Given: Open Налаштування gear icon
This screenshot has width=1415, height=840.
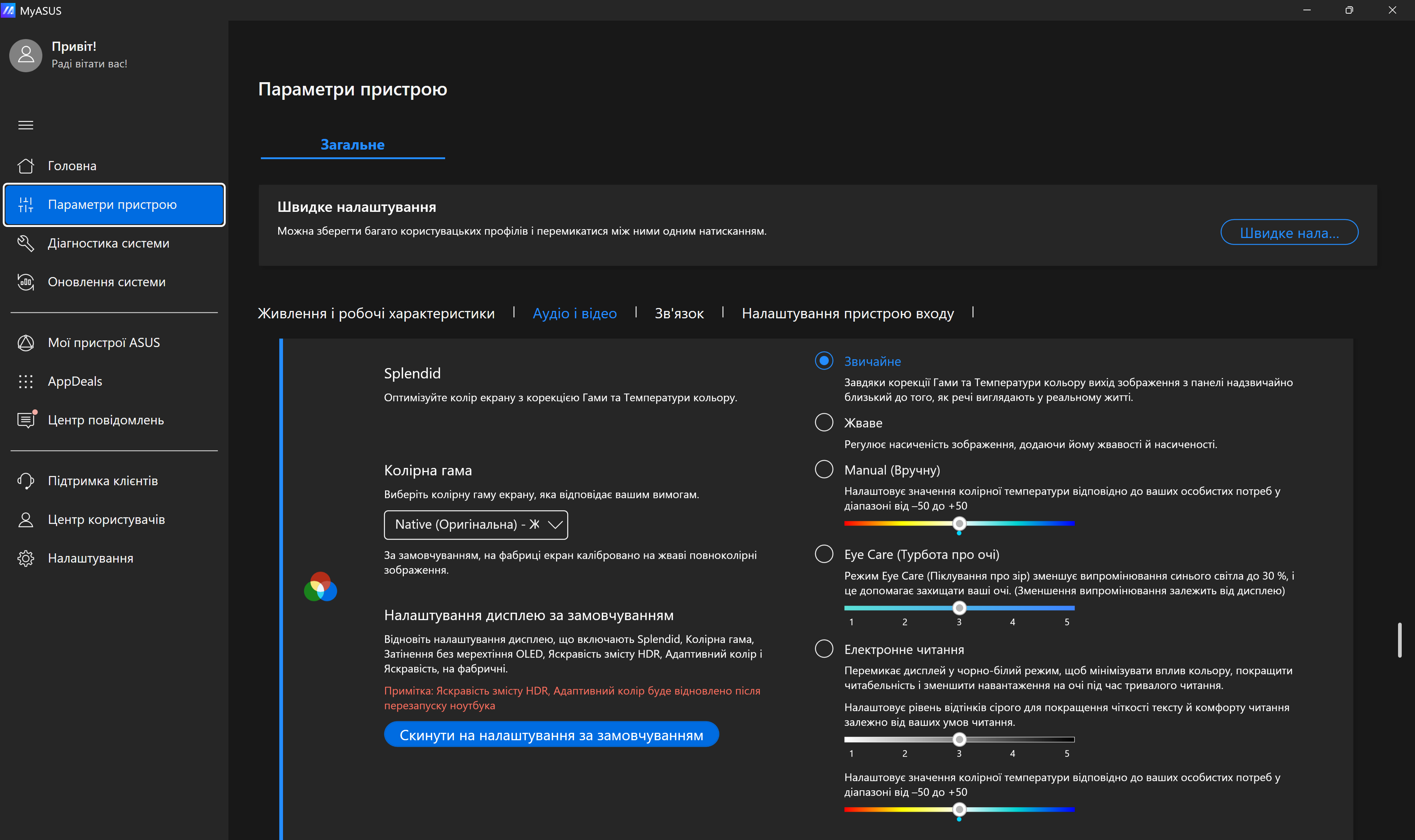Looking at the screenshot, I should coord(25,558).
